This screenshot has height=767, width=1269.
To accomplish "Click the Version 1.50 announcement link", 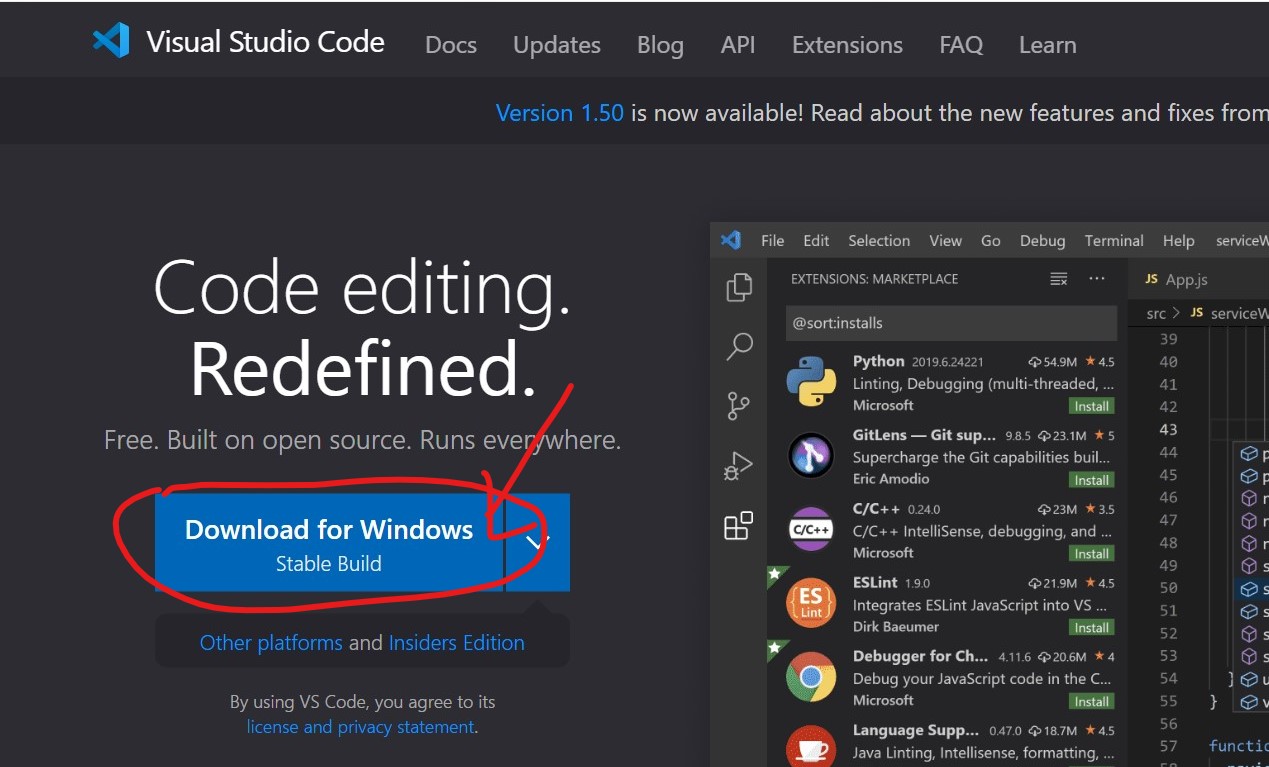I will (560, 113).
